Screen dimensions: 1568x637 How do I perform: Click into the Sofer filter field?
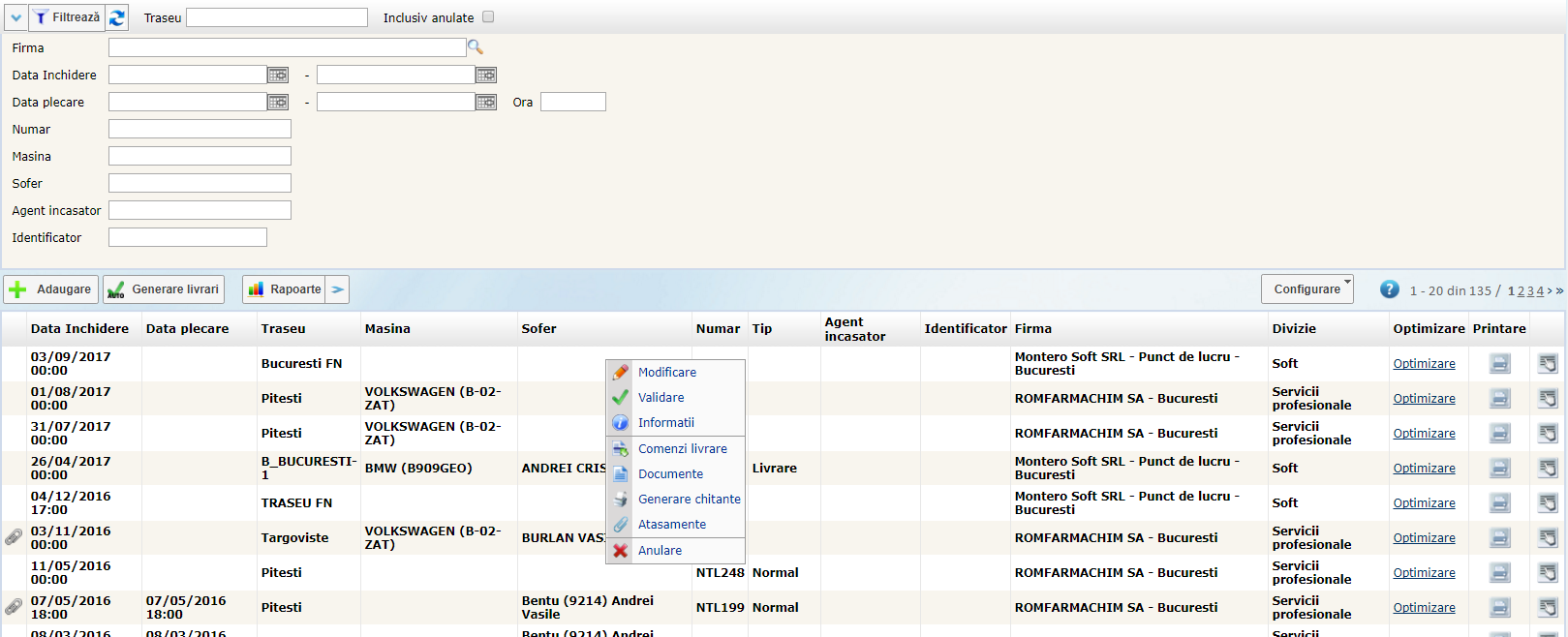[x=200, y=183]
